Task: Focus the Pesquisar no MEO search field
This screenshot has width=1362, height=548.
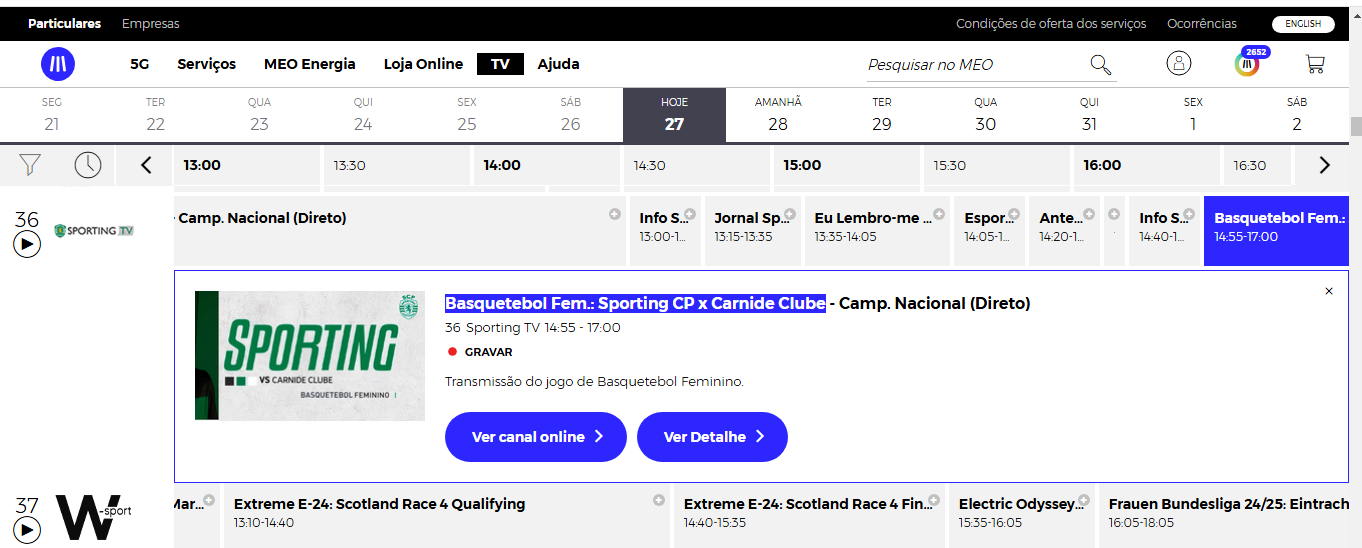Action: pos(976,65)
